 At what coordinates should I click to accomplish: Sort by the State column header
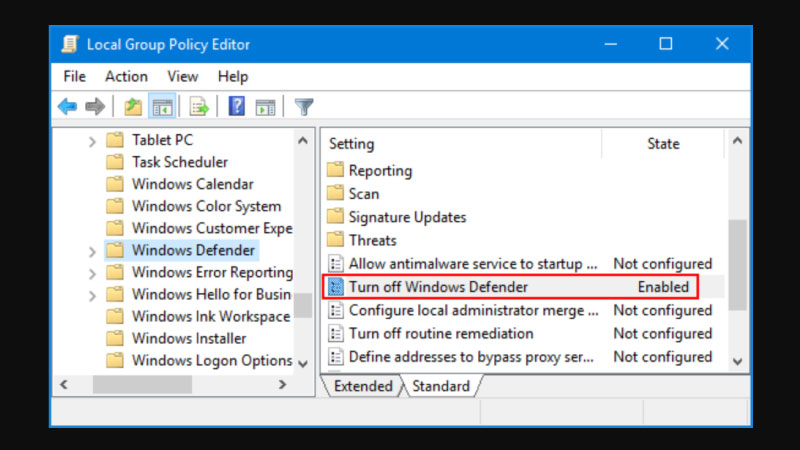[x=663, y=144]
